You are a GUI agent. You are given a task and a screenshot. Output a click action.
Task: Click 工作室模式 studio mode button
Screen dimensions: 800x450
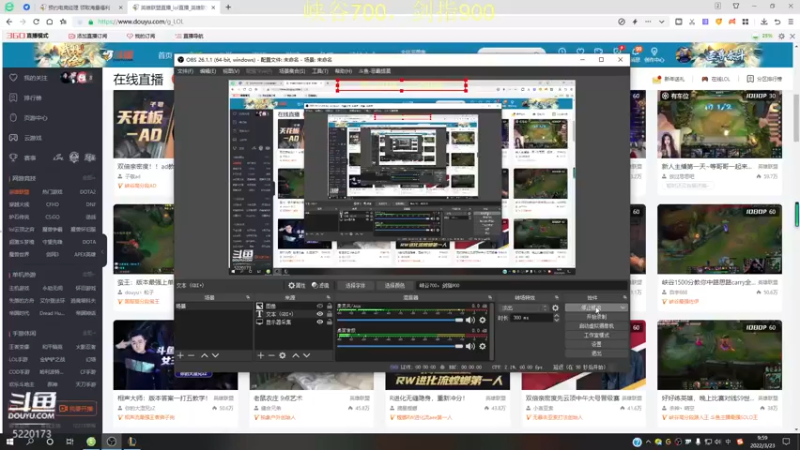point(596,335)
